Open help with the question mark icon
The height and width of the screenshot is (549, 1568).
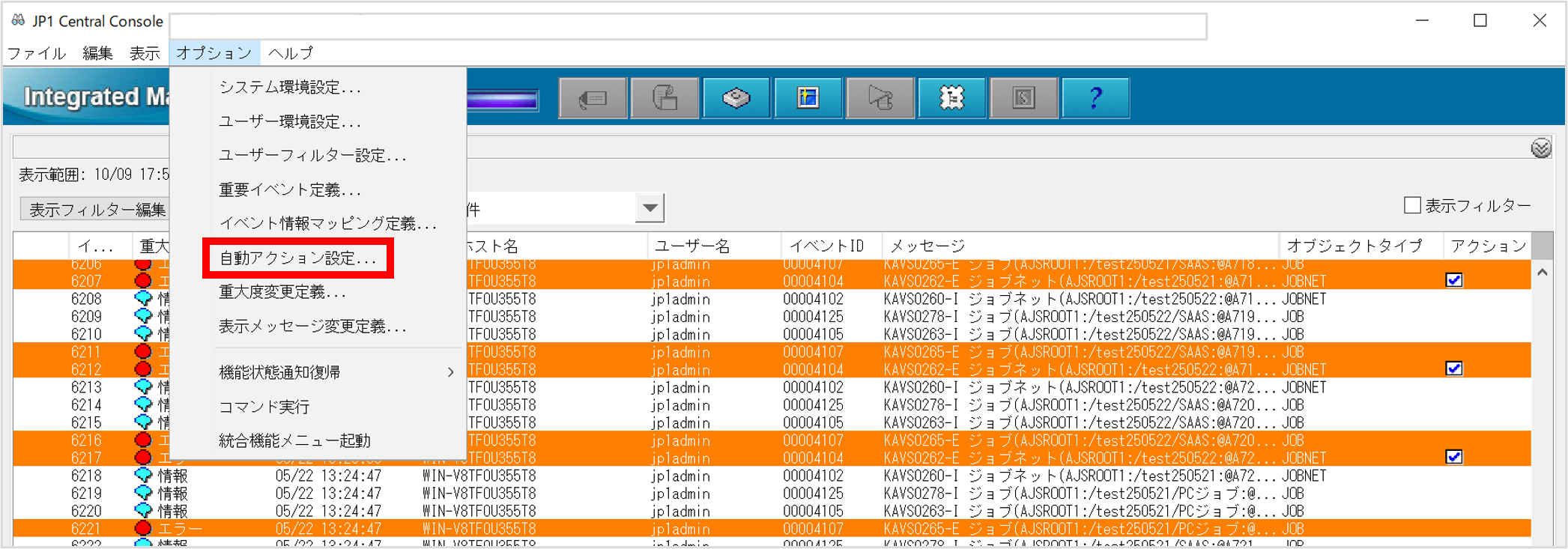pyautogui.click(x=1095, y=98)
